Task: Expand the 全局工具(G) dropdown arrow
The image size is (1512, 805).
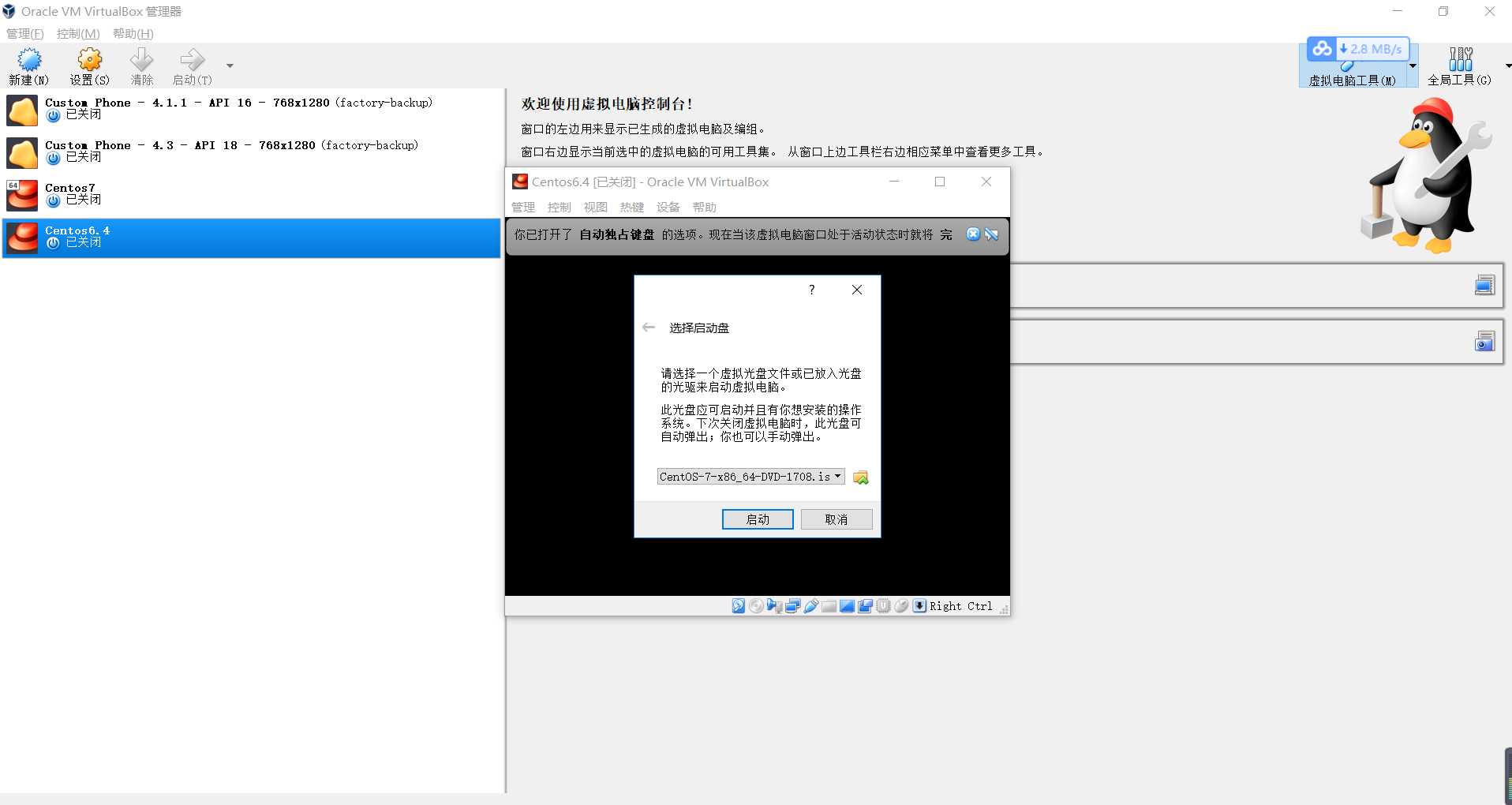Action: coord(1507,66)
